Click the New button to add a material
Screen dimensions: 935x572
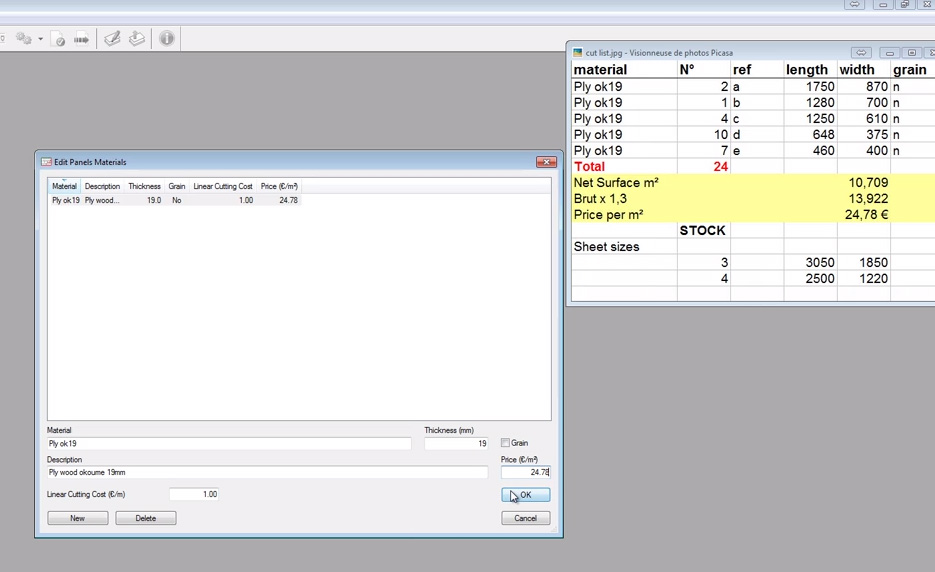coord(78,518)
